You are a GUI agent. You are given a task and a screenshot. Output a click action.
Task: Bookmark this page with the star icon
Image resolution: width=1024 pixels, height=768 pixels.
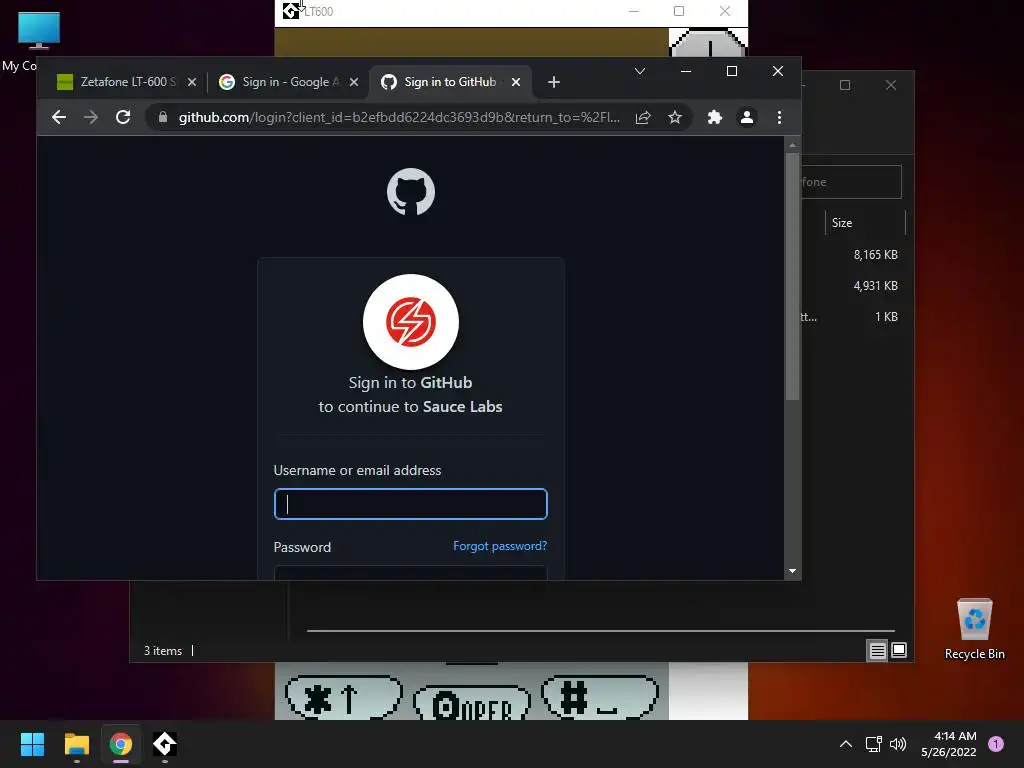675,117
